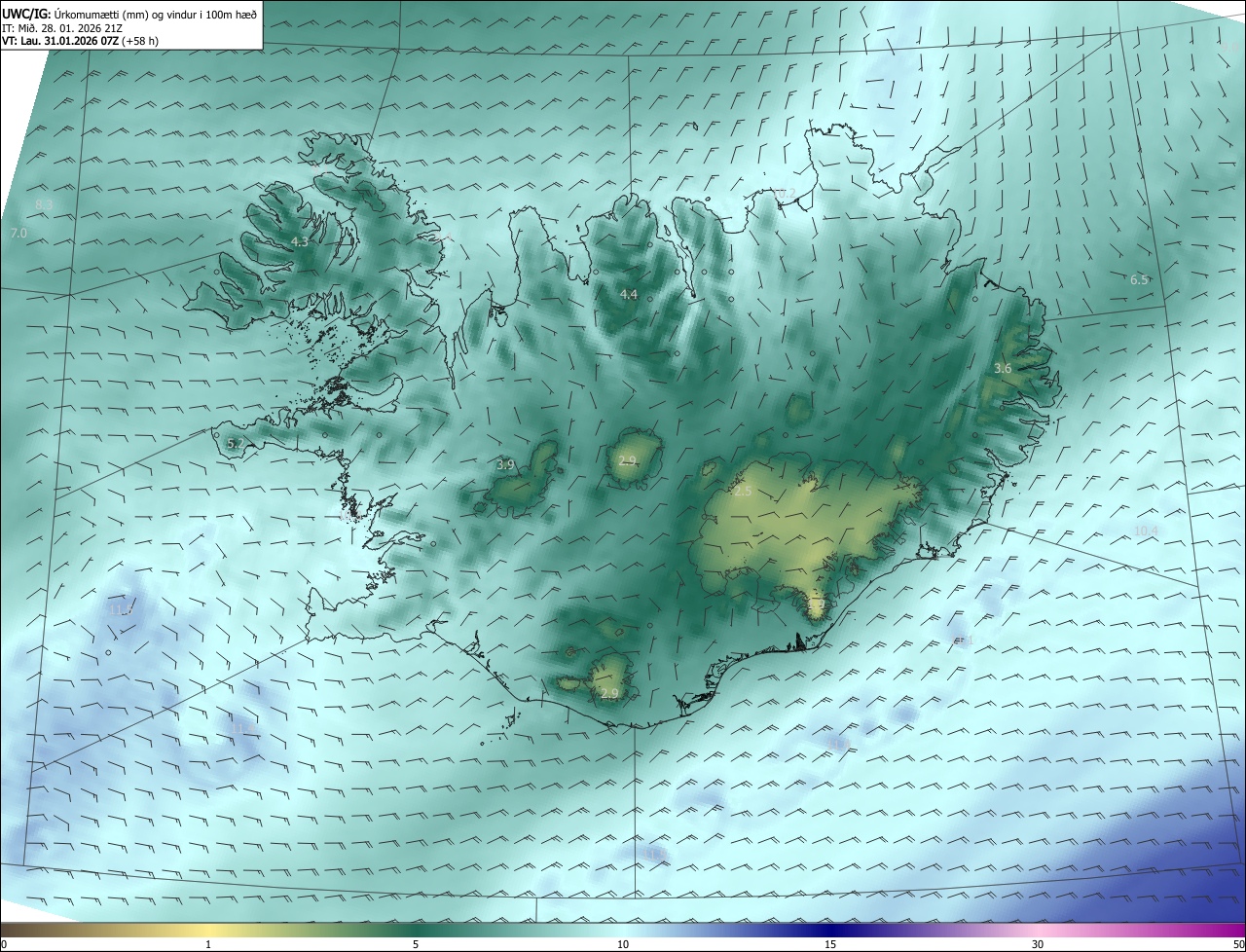Click the 7.0 value on the map
This screenshot has height=952, width=1246.
point(18,234)
